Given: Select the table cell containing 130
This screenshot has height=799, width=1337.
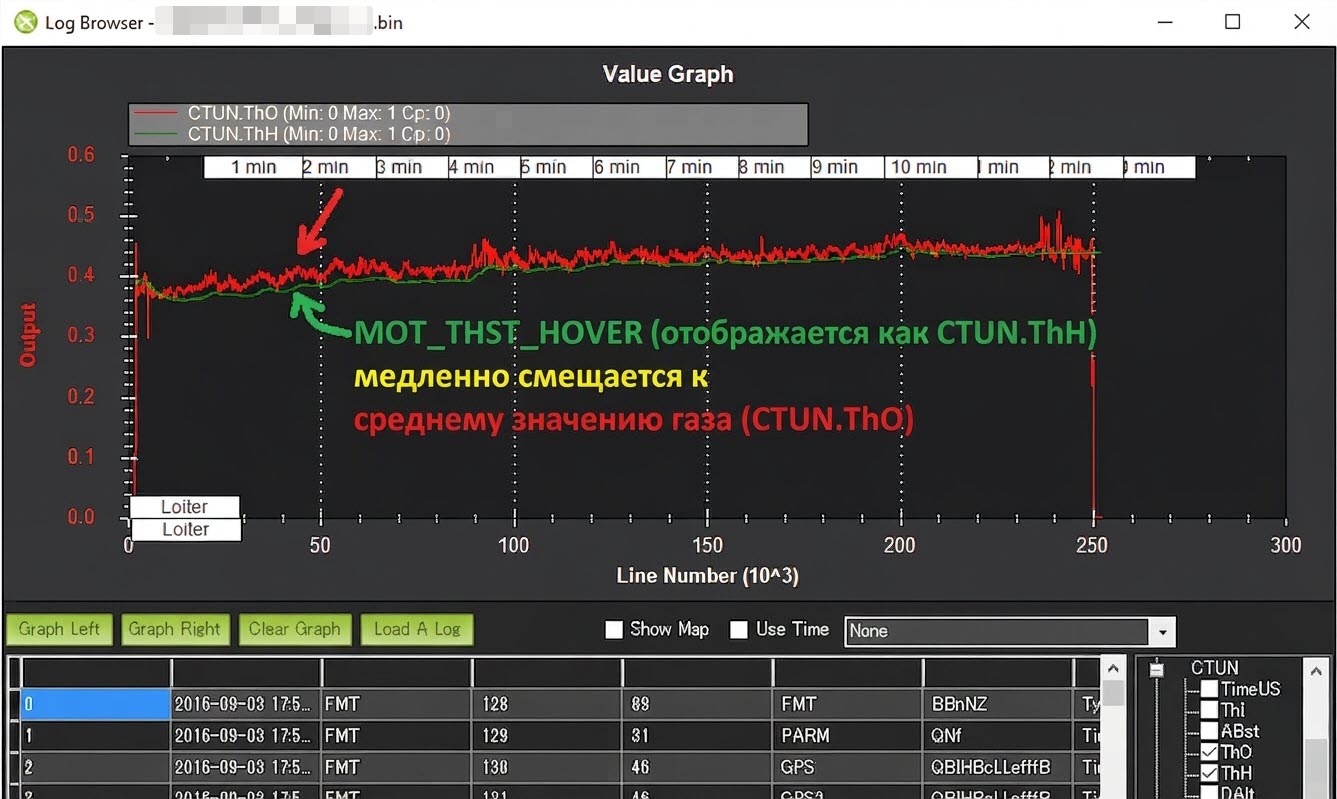Looking at the screenshot, I should coord(546,767).
